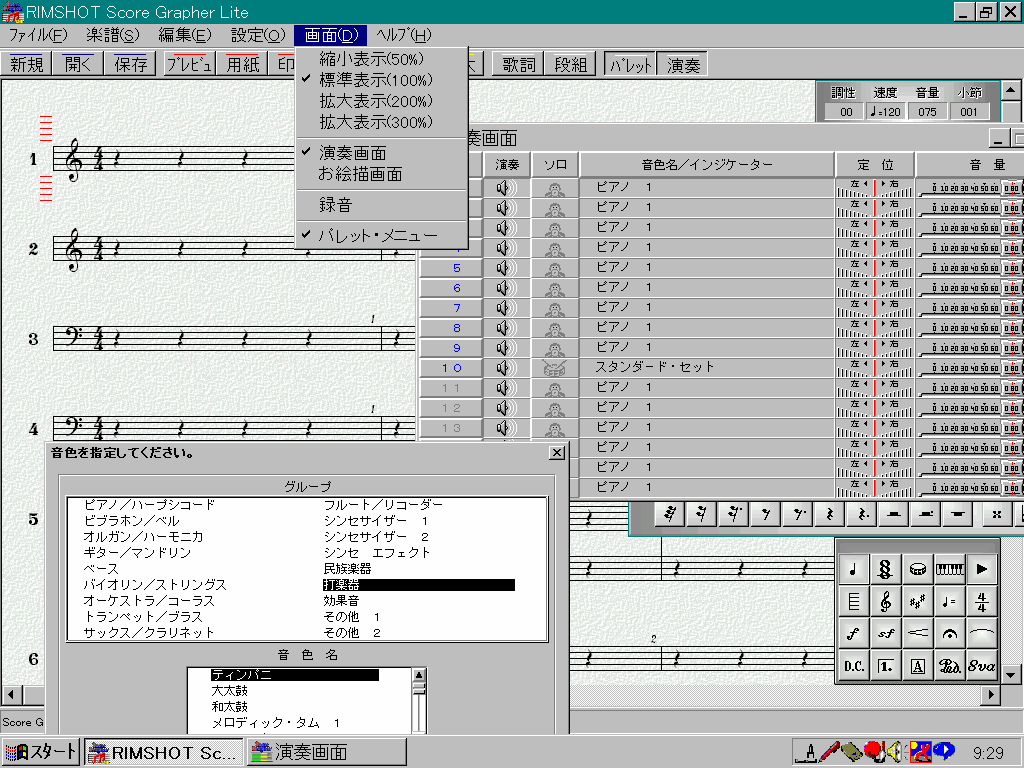Select the slur arc icon
The height and width of the screenshot is (768, 1024).
[x=982, y=633]
